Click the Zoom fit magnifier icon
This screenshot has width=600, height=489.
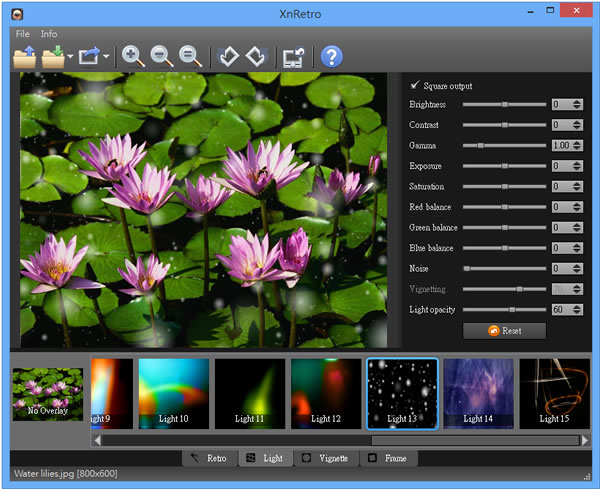(191, 57)
